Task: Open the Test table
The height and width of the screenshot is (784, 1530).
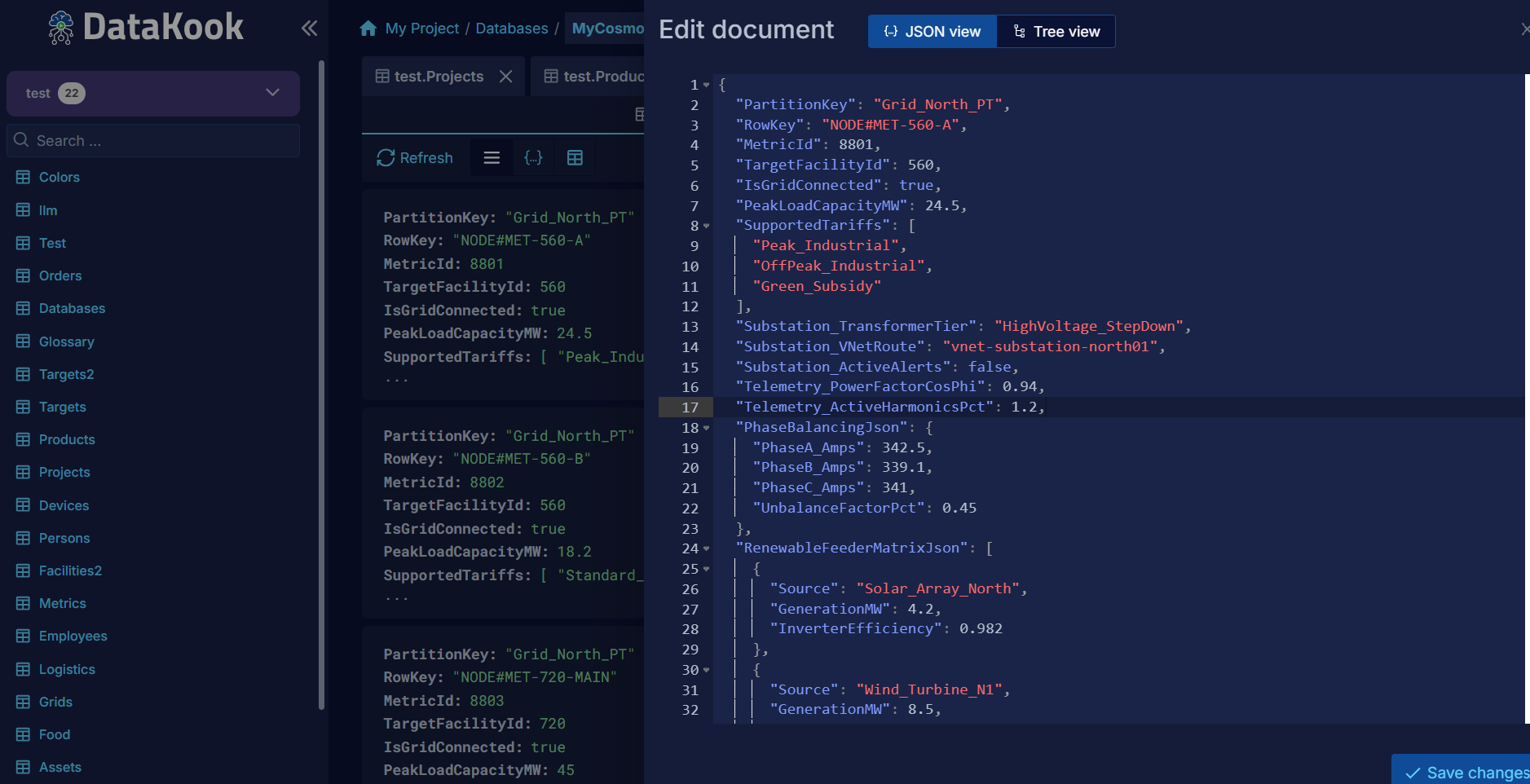Action: coord(52,243)
